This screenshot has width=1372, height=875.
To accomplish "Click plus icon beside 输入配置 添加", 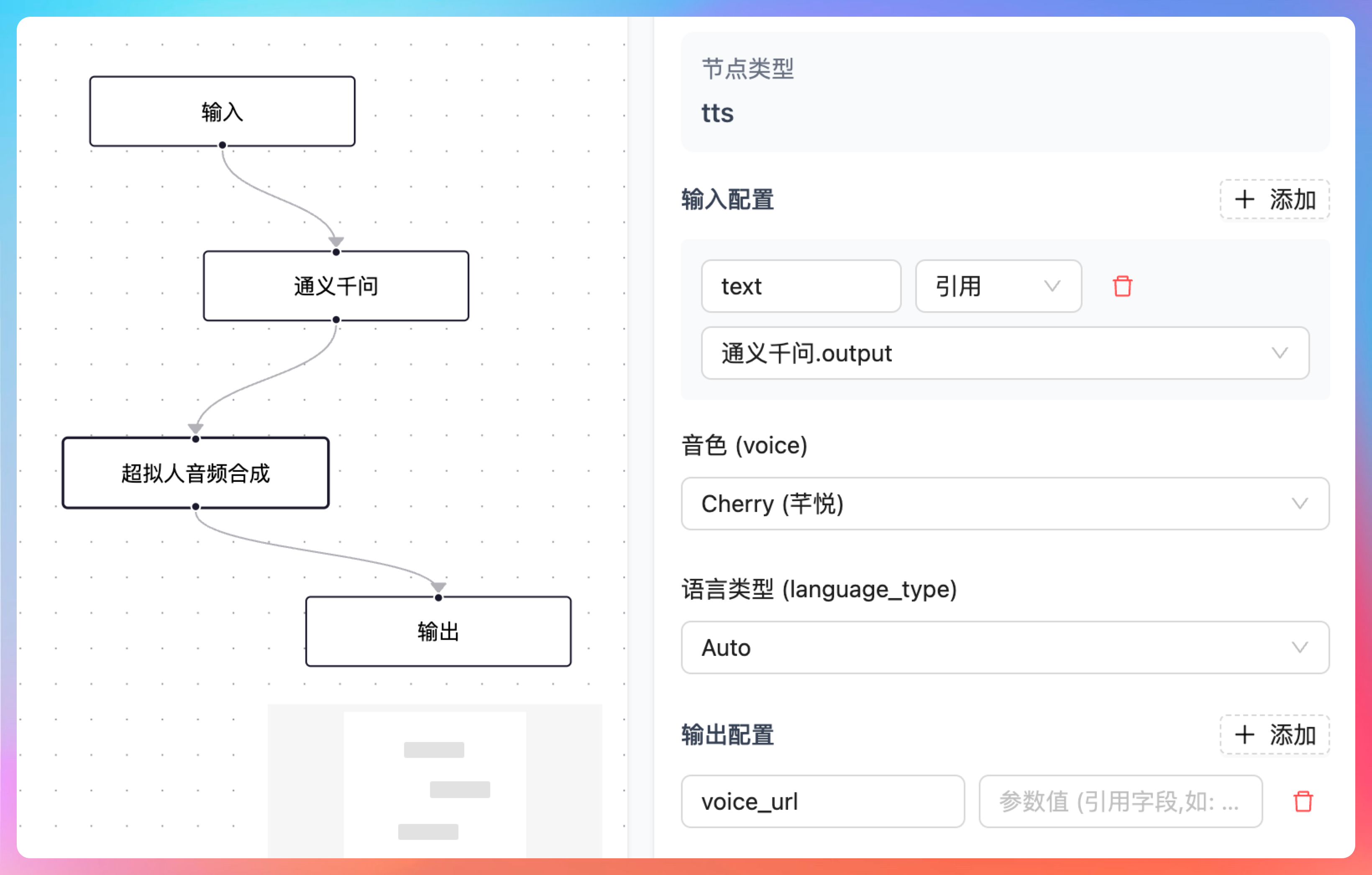I will point(1244,200).
